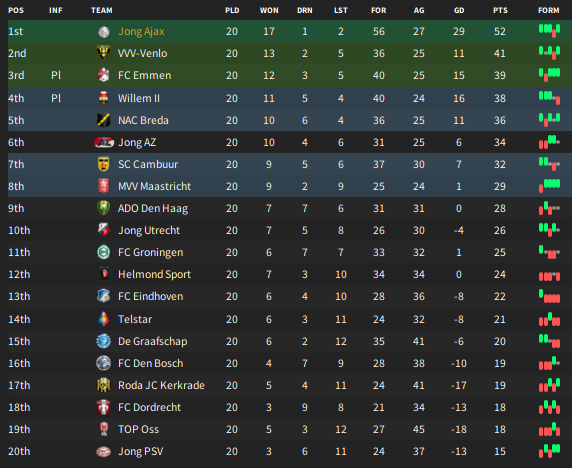Click the SC Cambuur crest
Screen dimensions: 572x468
pyautogui.click(x=104, y=164)
